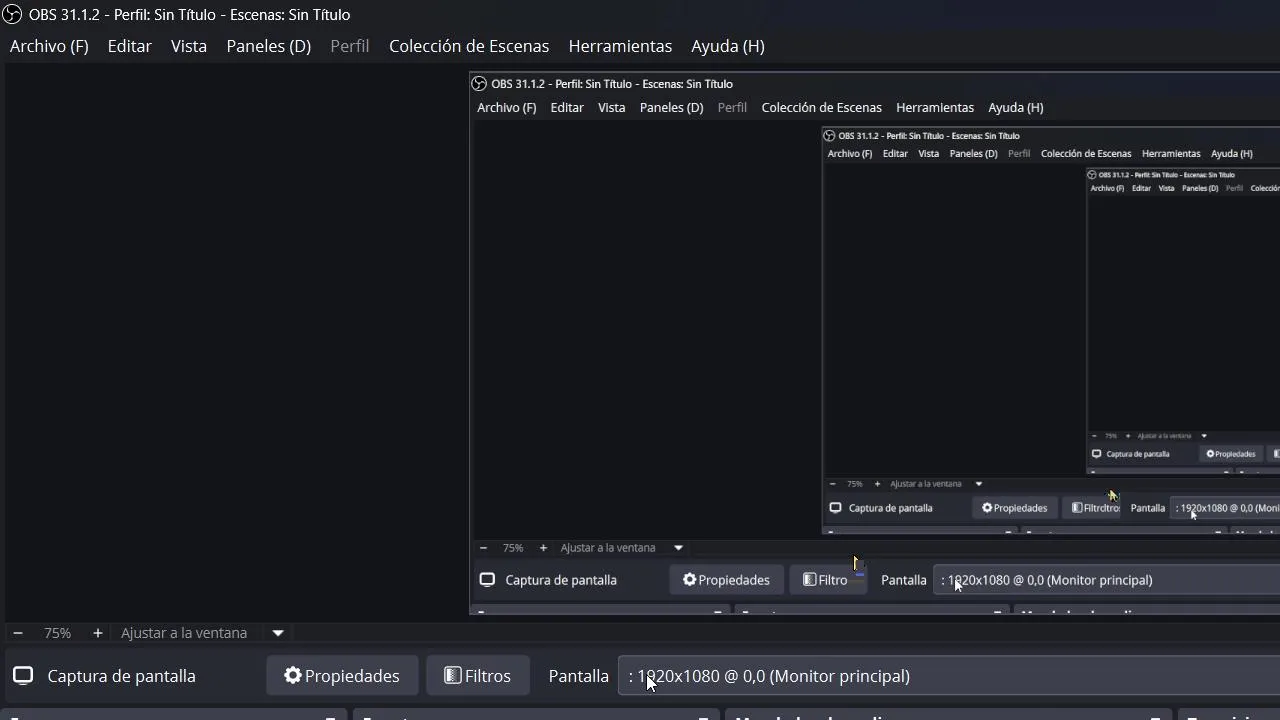Click monitor icon beside 'Captura de pantalla' in first nested preview
This screenshot has height=720, width=1280.
[x=487, y=580]
